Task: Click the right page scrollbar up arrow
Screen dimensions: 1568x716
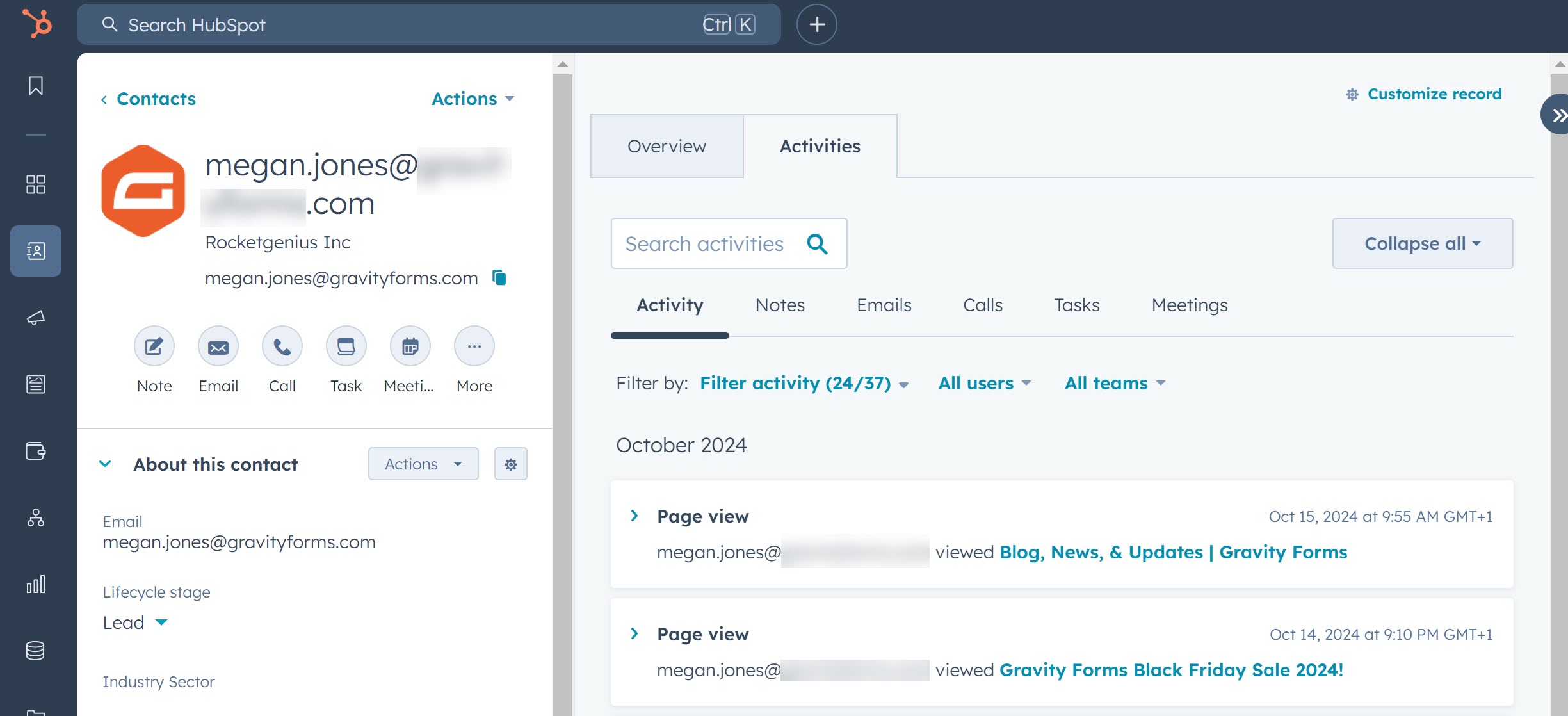Action: point(1560,63)
